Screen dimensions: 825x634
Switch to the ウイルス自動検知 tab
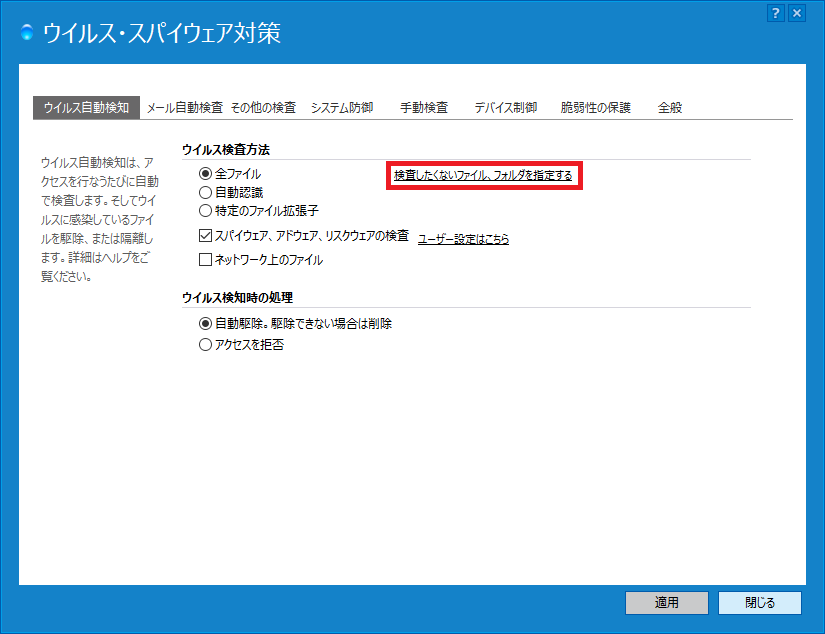tap(86, 108)
